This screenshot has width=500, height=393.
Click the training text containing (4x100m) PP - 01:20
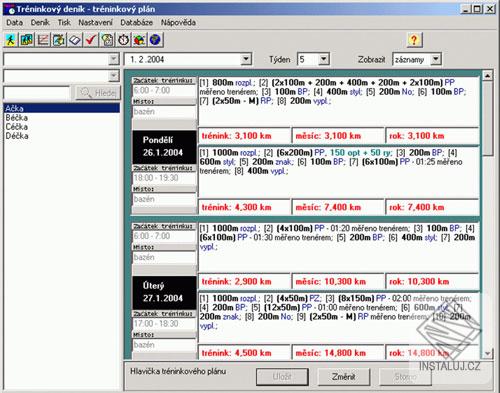click(339, 247)
